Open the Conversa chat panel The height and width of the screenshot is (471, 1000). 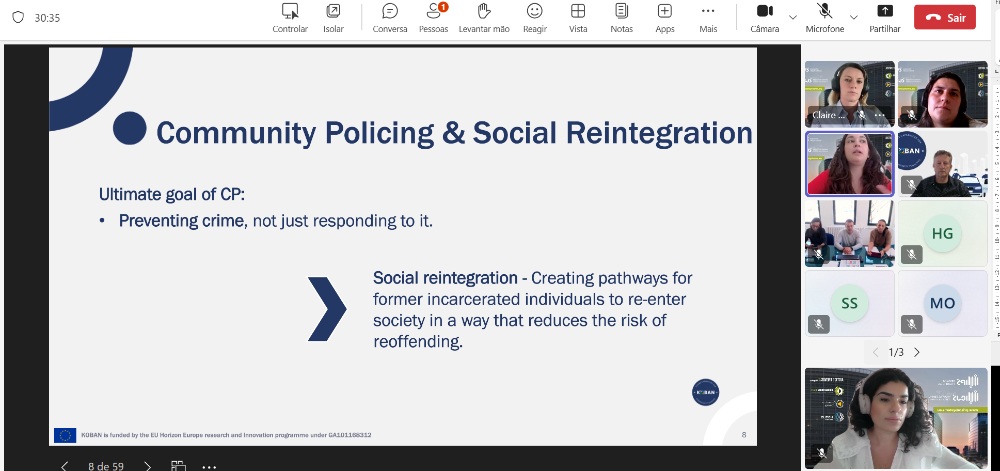390,18
